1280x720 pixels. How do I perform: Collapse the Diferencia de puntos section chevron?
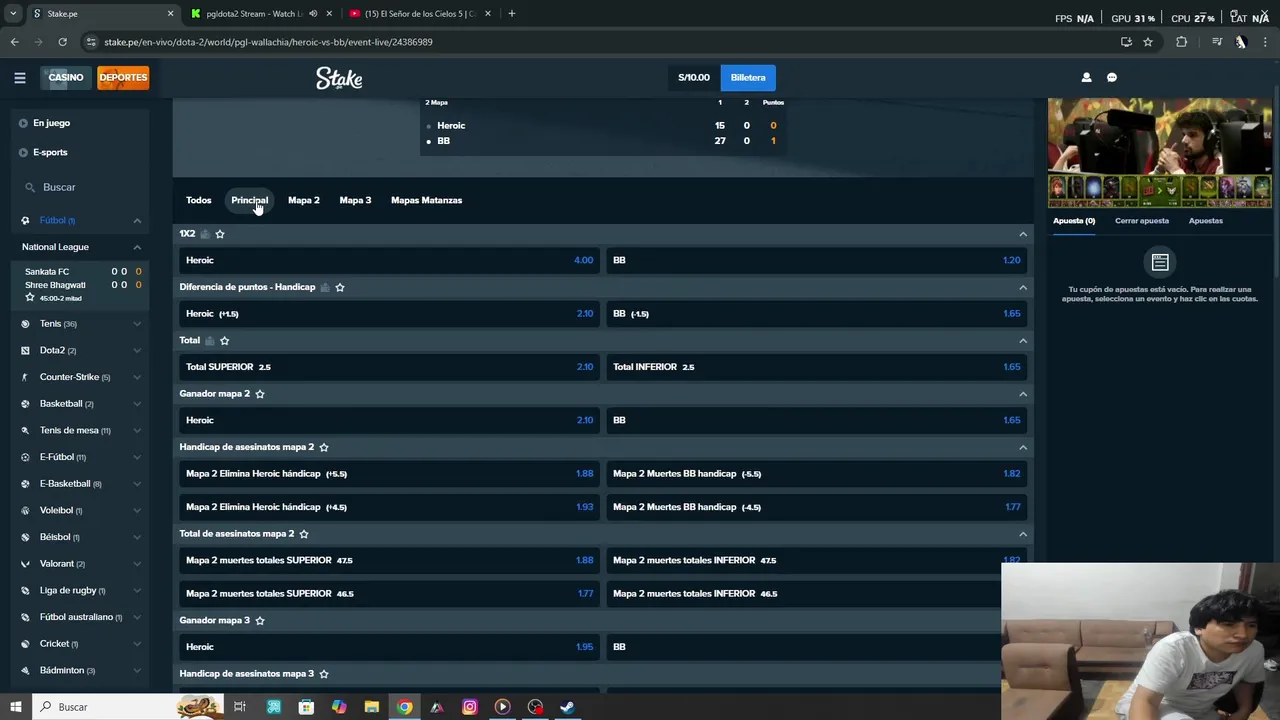(1022, 287)
